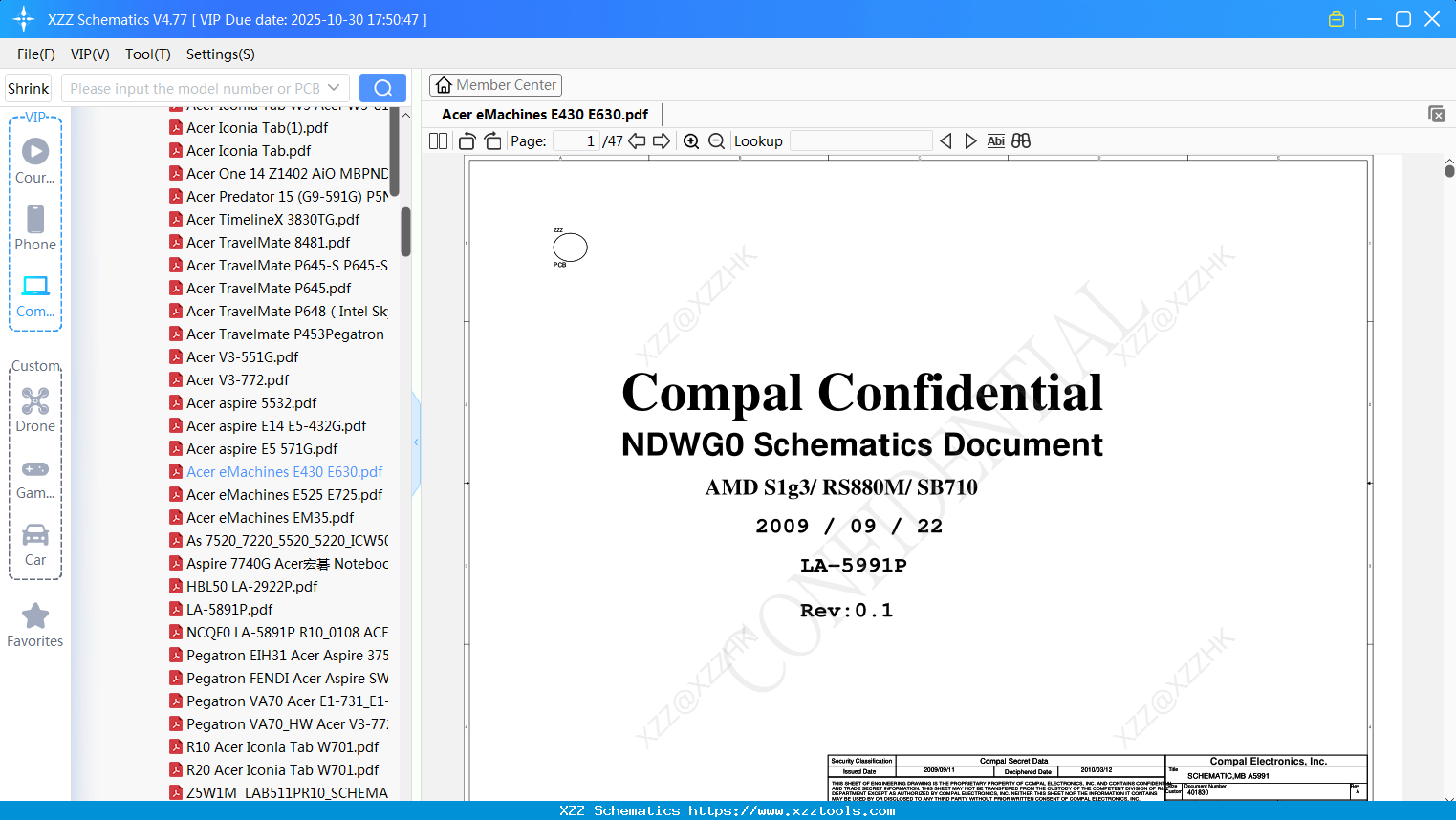Open Acer aspire E5 571G.pdf
1456x820 pixels.
click(253, 449)
